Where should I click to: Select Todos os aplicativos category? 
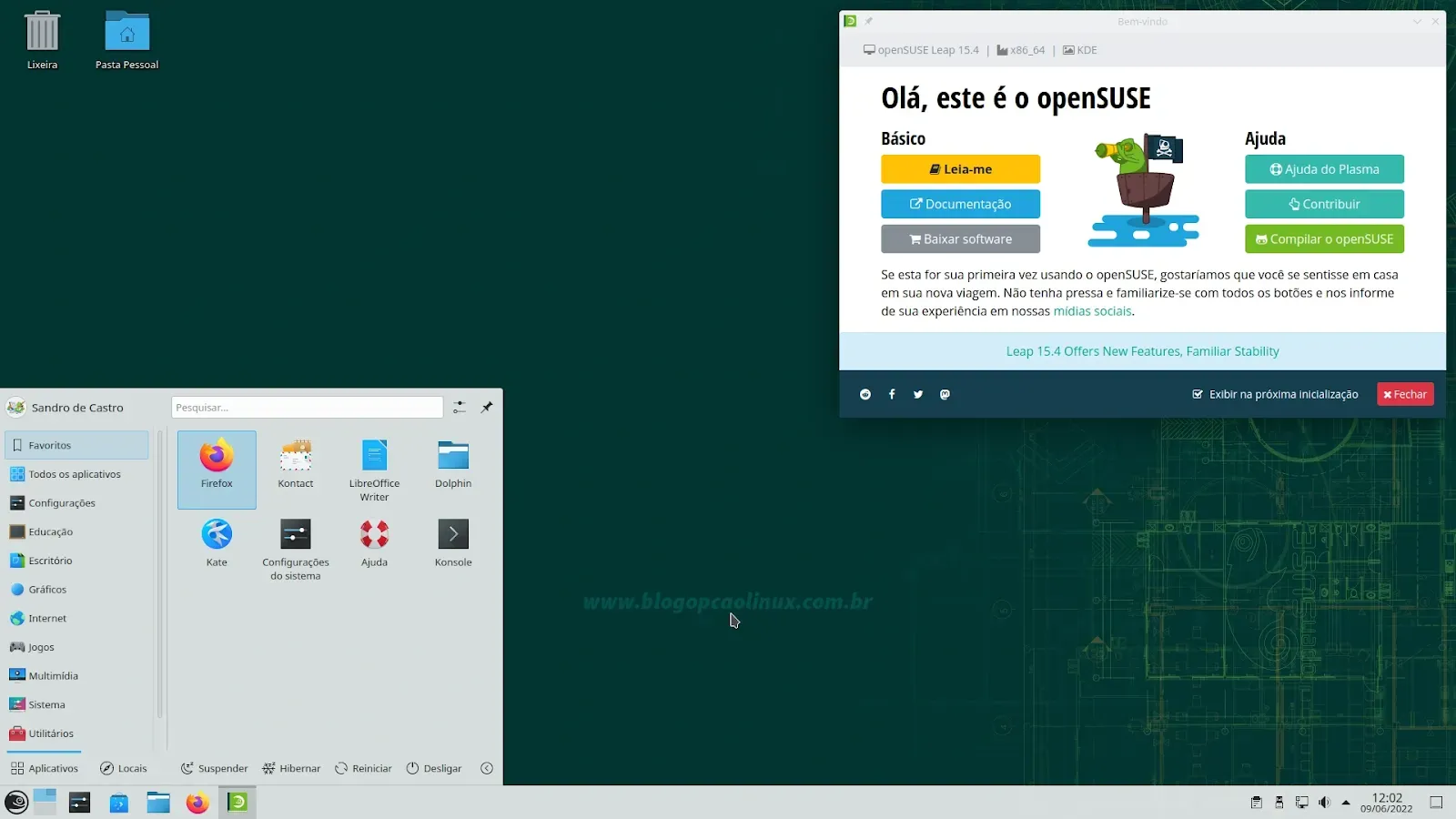77,474
